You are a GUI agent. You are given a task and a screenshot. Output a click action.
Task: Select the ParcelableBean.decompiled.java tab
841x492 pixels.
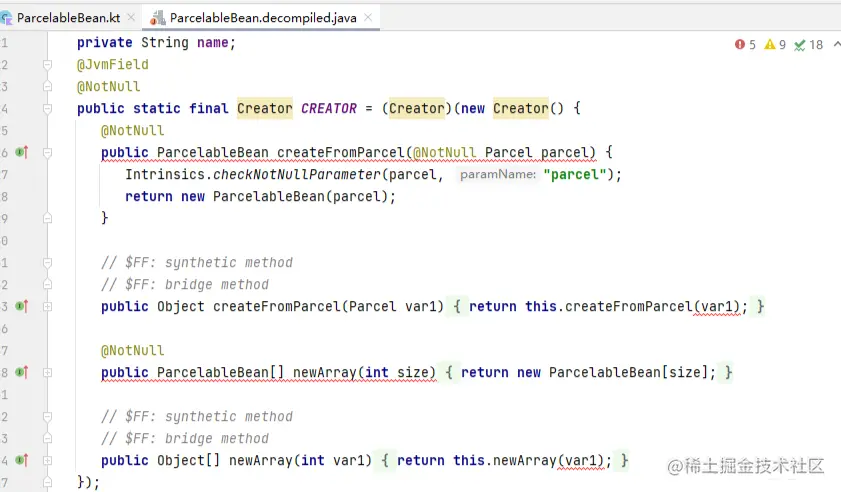pyautogui.click(x=263, y=18)
